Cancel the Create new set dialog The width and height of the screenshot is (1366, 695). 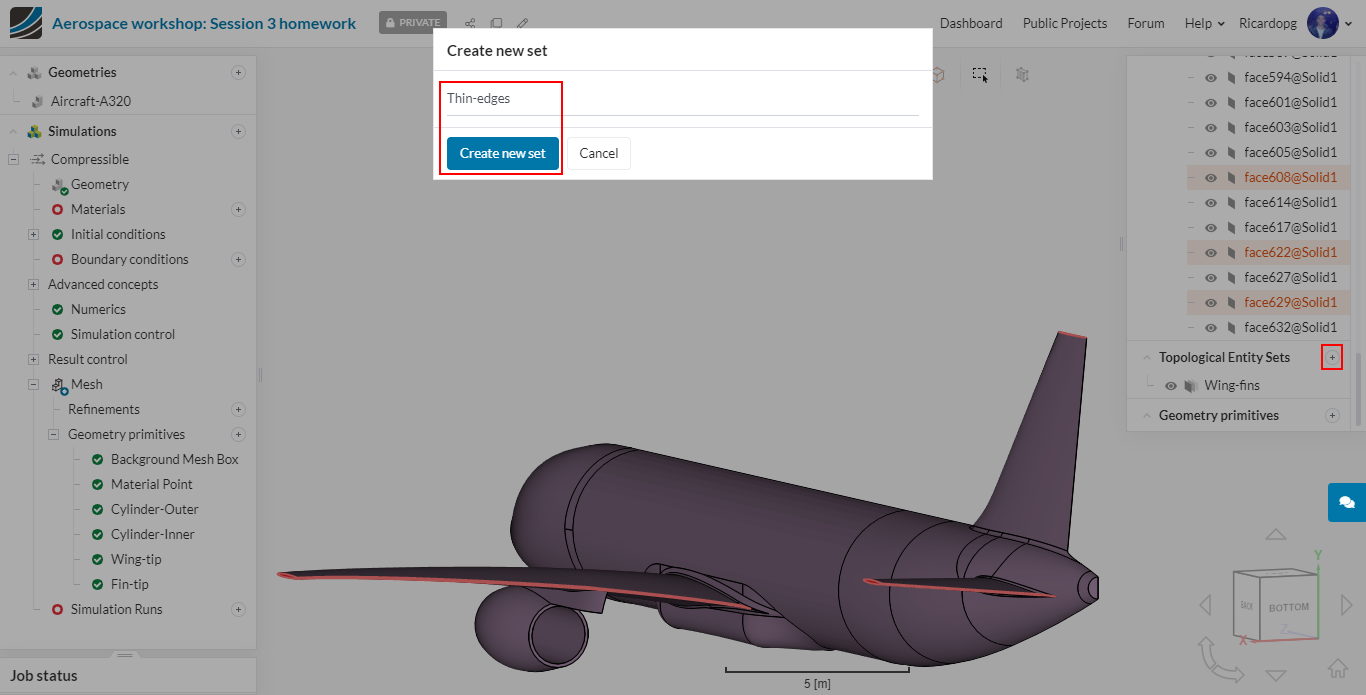coord(599,153)
